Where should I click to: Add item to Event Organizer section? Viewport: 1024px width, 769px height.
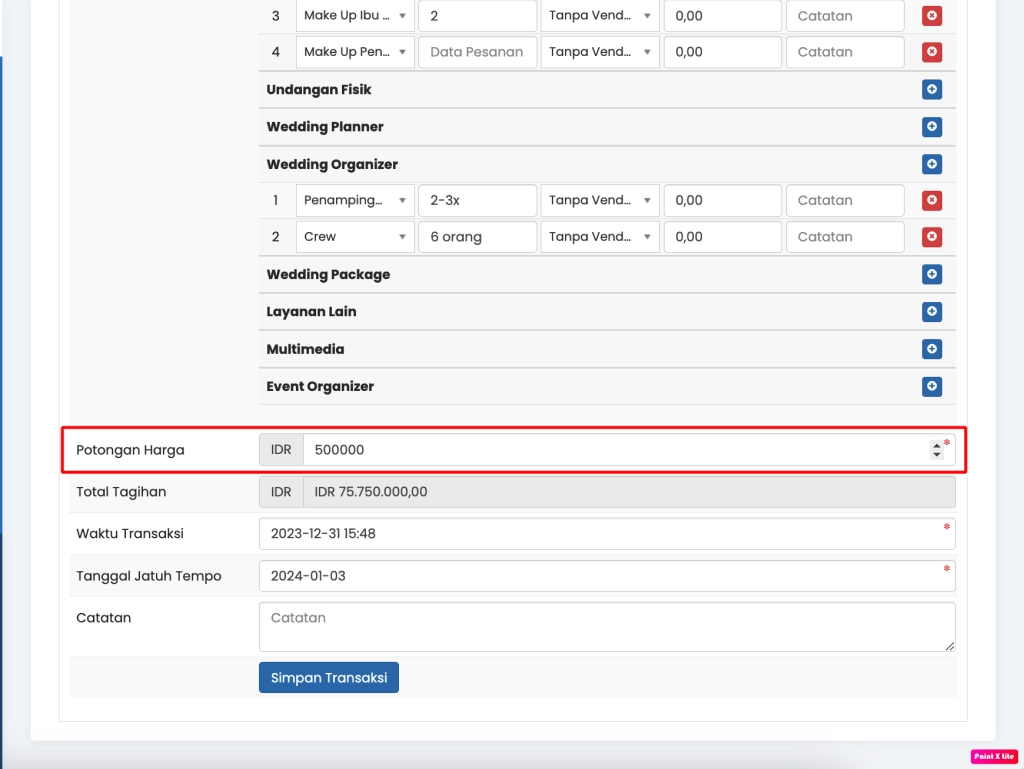931,386
